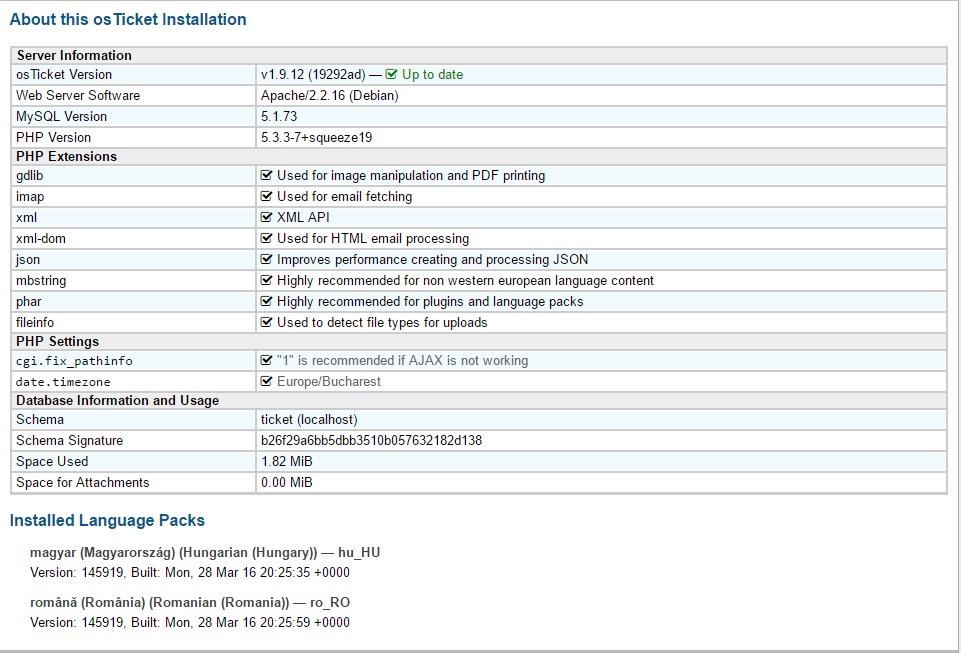The height and width of the screenshot is (653, 961).
Task: Click the PHP Settings section header
Action: (57, 341)
